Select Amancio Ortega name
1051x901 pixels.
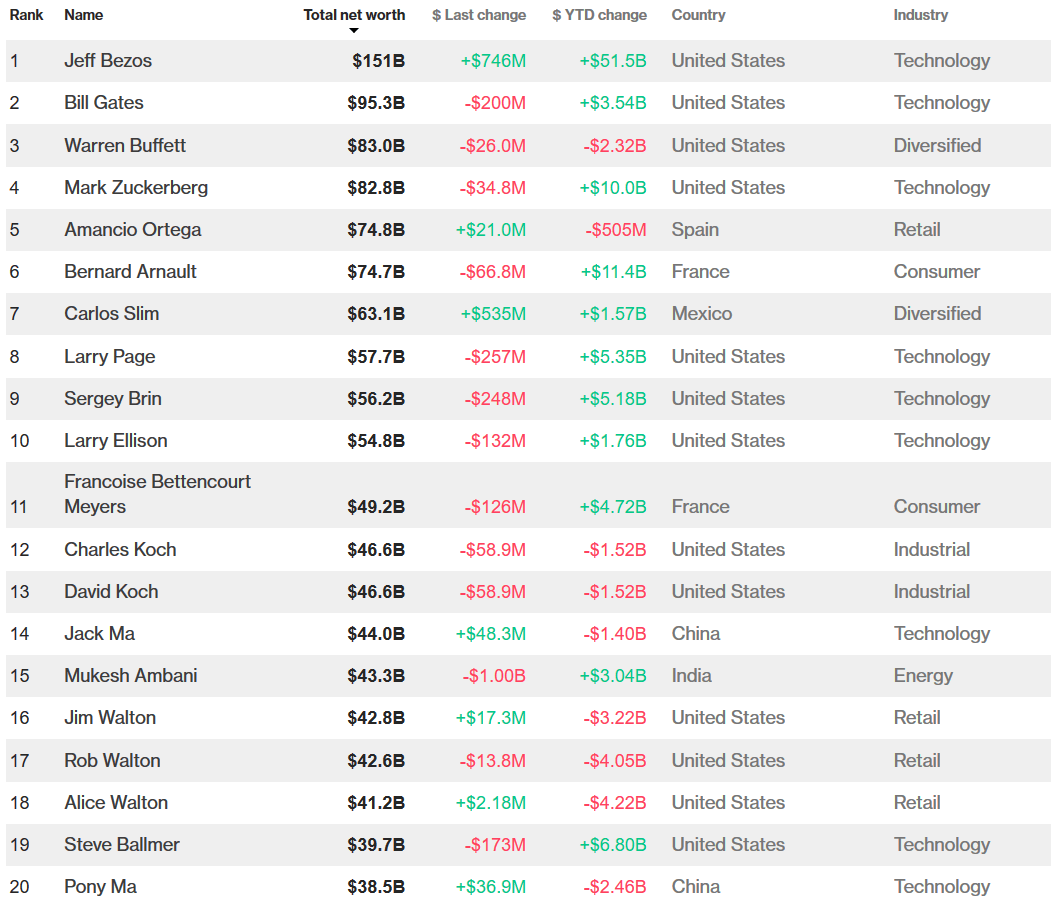point(133,230)
